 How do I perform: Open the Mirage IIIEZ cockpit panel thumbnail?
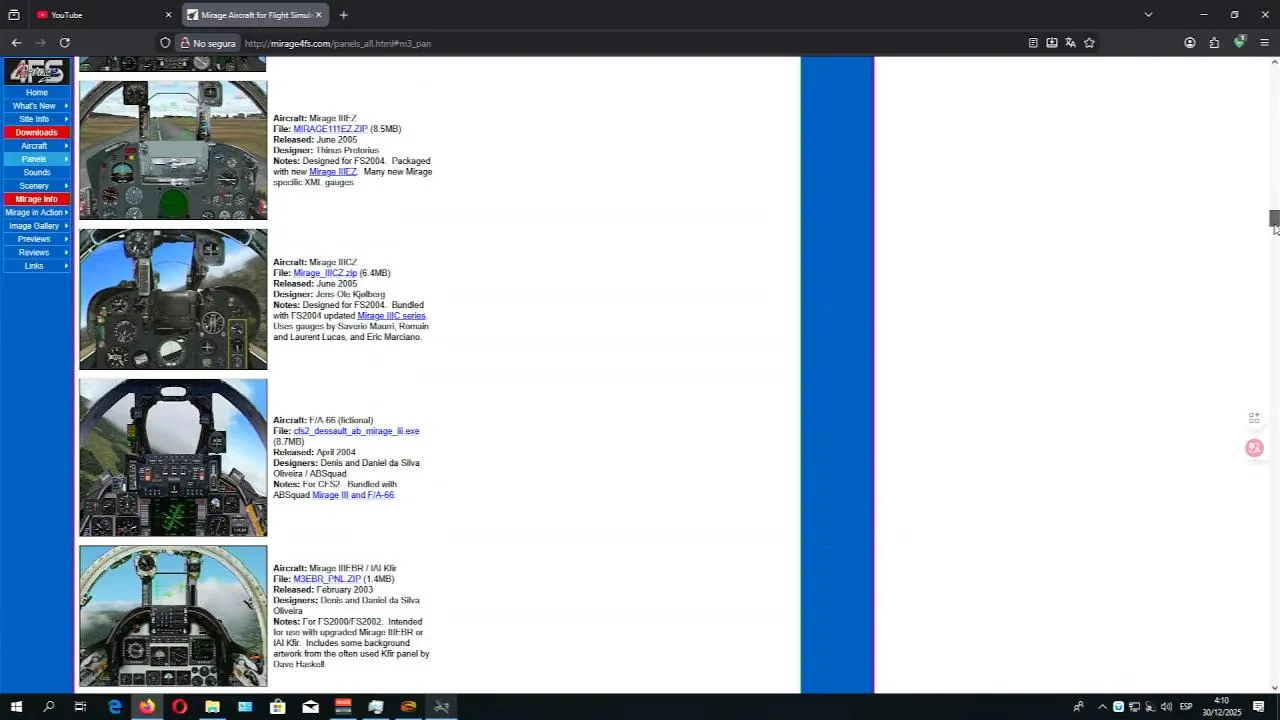pyautogui.click(x=173, y=150)
